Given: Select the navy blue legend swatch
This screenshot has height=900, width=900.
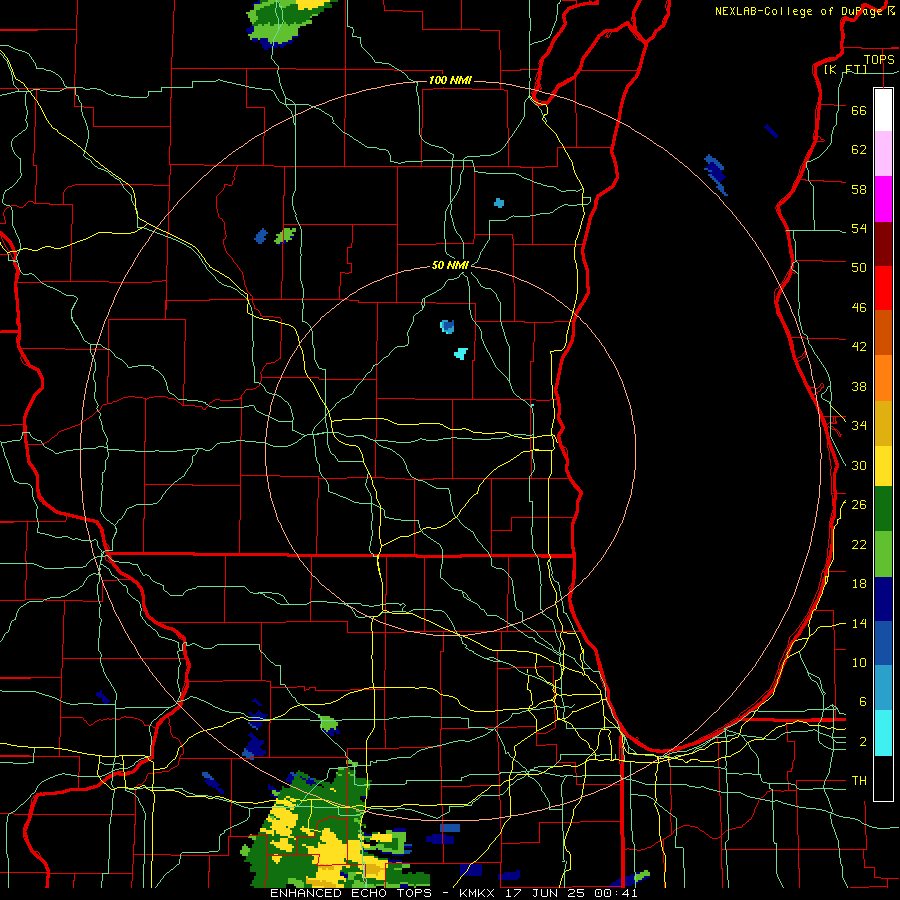Looking at the screenshot, I should tap(883, 599).
